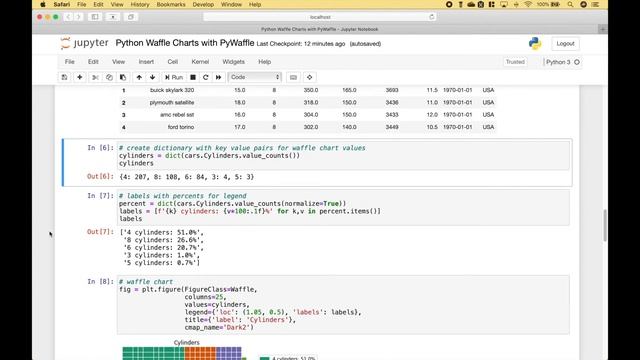Click the Last Checkpoint text
640x360 pixels.
pos(301,44)
